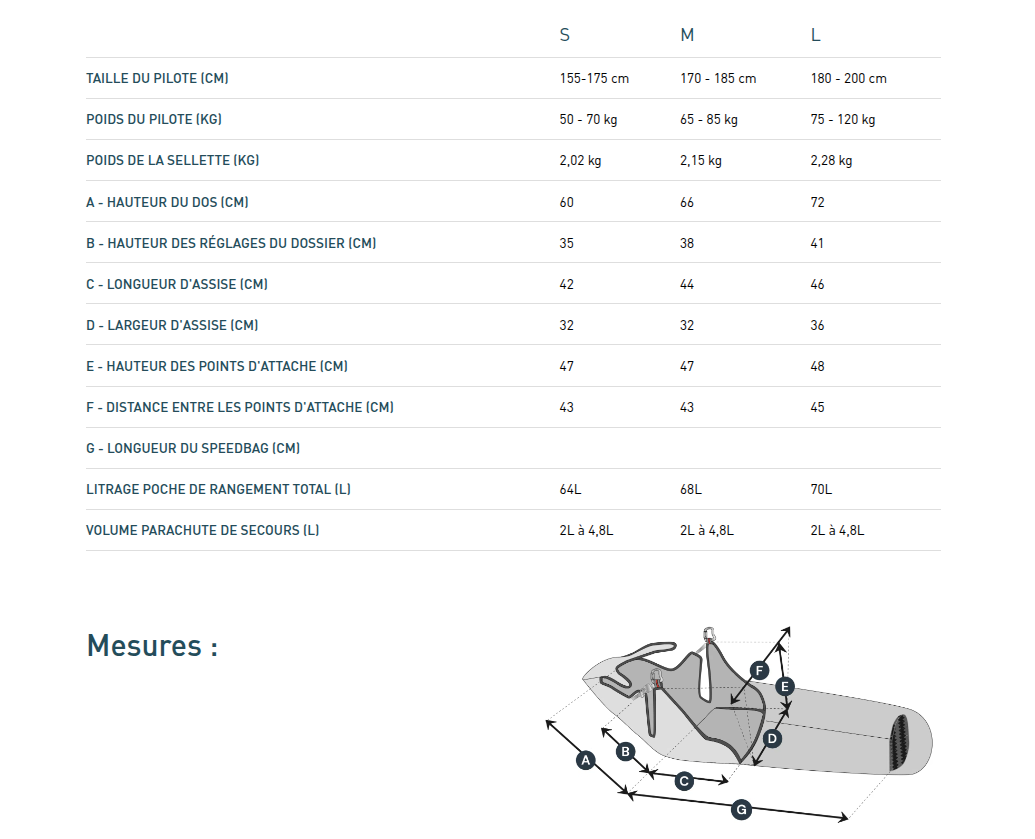
Task: Click the 'Litrage poche de rangement total' label
Action: [x=218, y=489]
